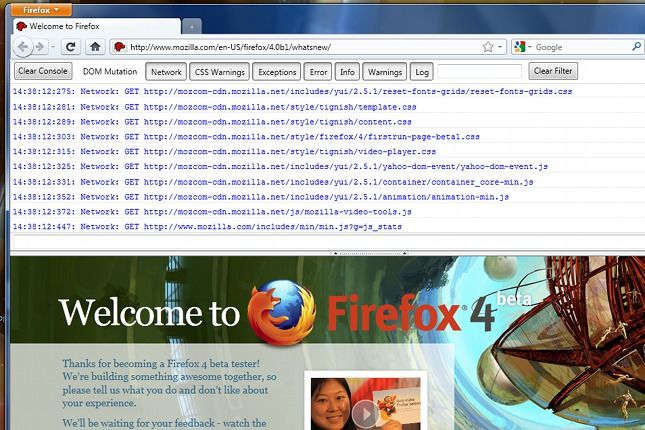Screen dimensions: 645x430
Task: Select log entry for min.js?g=js_stats
Action: (x=327, y=227)
